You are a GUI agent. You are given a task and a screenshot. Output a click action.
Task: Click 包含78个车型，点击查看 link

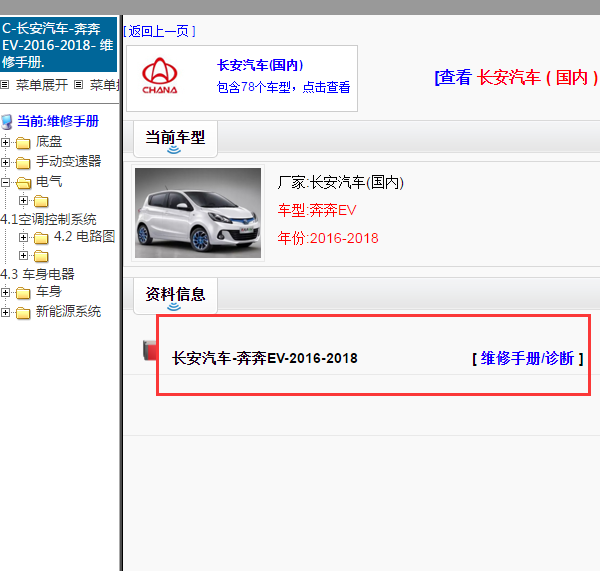(284, 87)
